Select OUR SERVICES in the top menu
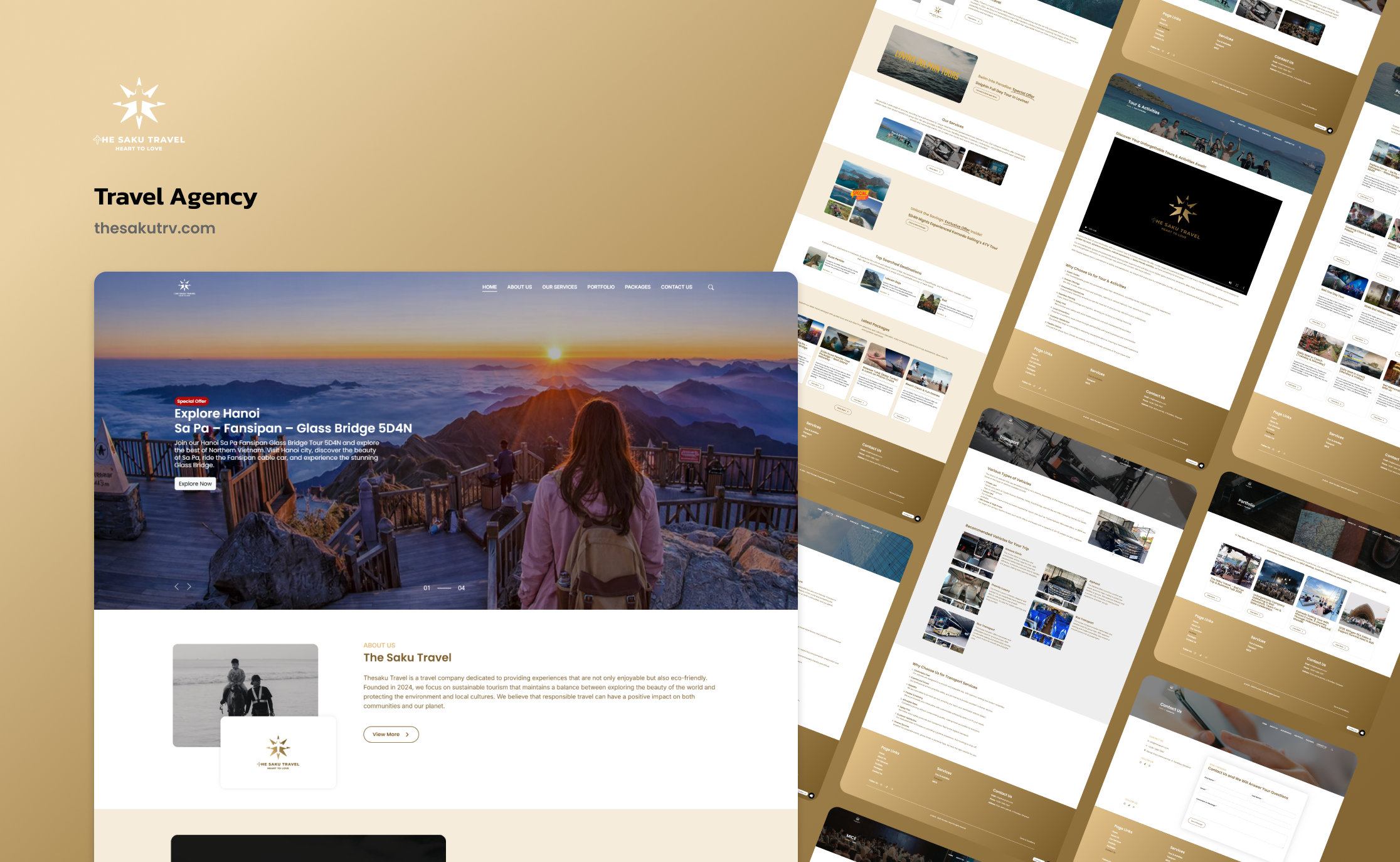Image resolution: width=1400 pixels, height=862 pixels. click(x=559, y=287)
